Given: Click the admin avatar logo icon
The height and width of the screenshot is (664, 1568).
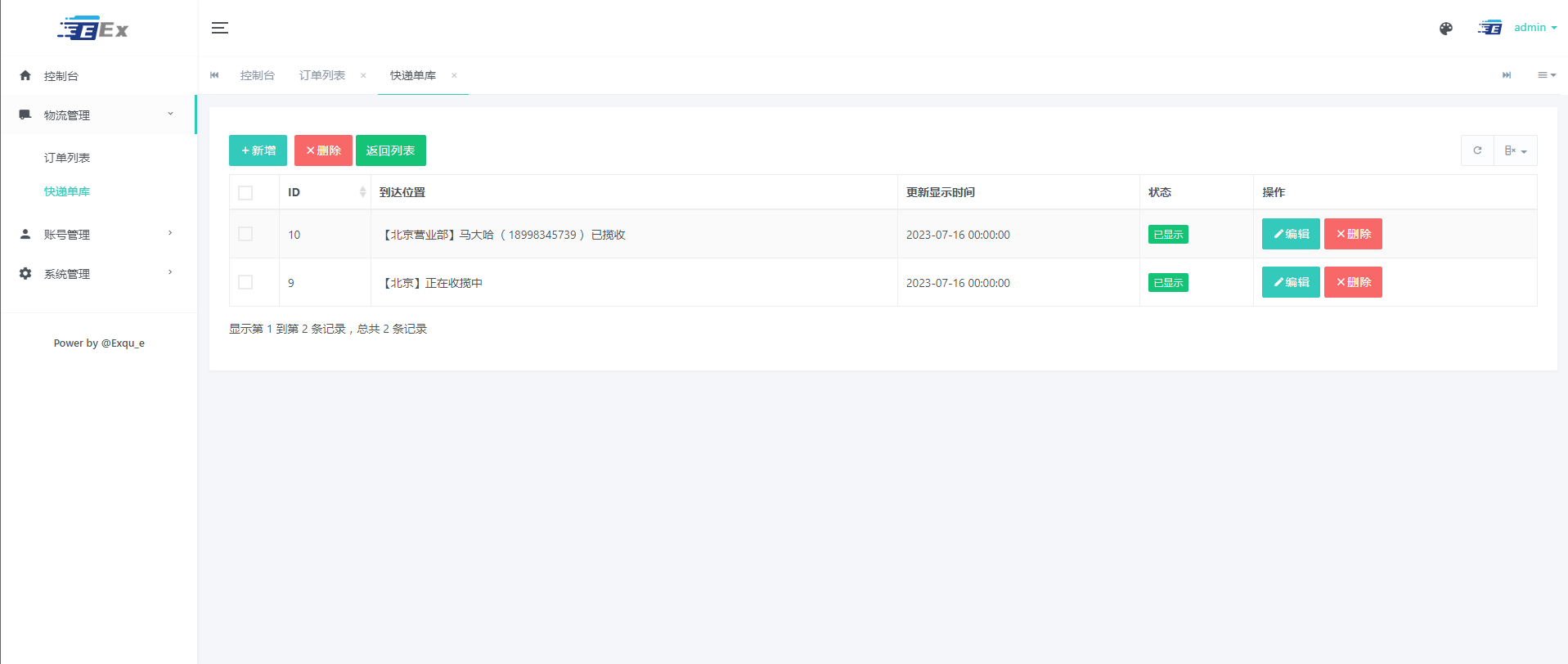Looking at the screenshot, I should pyautogui.click(x=1489, y=28).
